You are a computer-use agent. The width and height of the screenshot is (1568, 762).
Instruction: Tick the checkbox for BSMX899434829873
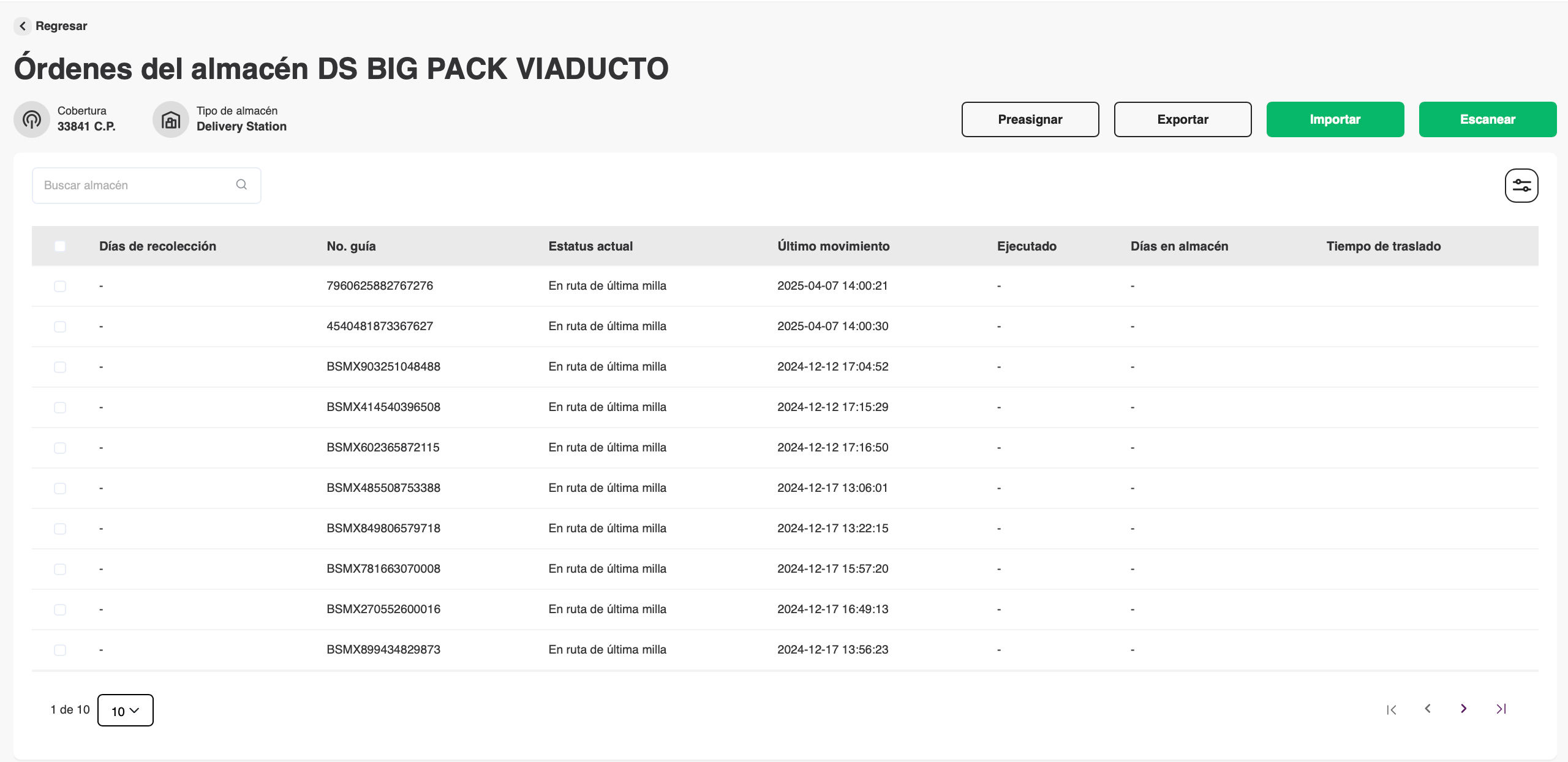60,650
